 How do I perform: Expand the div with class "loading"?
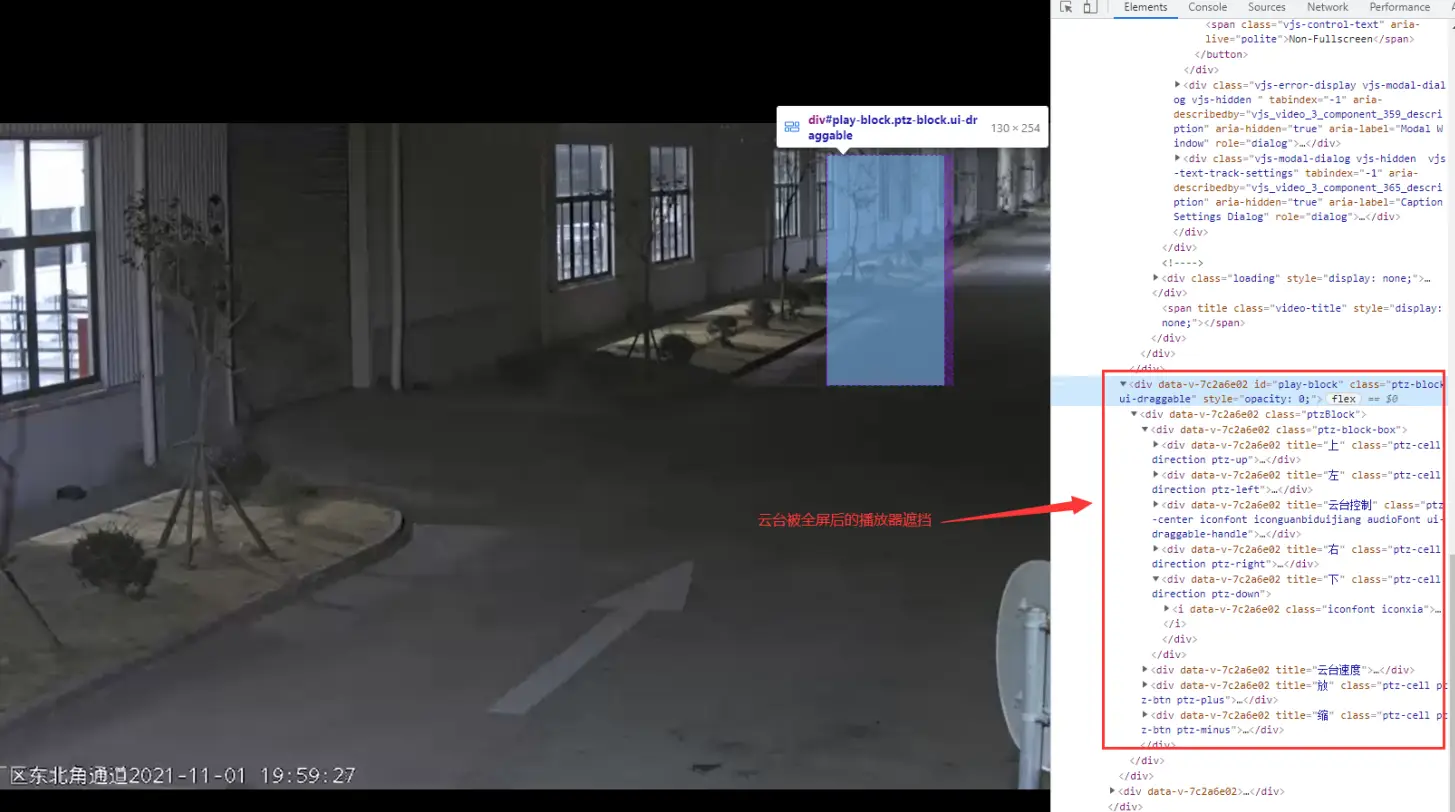click(x=1156, y=278)
